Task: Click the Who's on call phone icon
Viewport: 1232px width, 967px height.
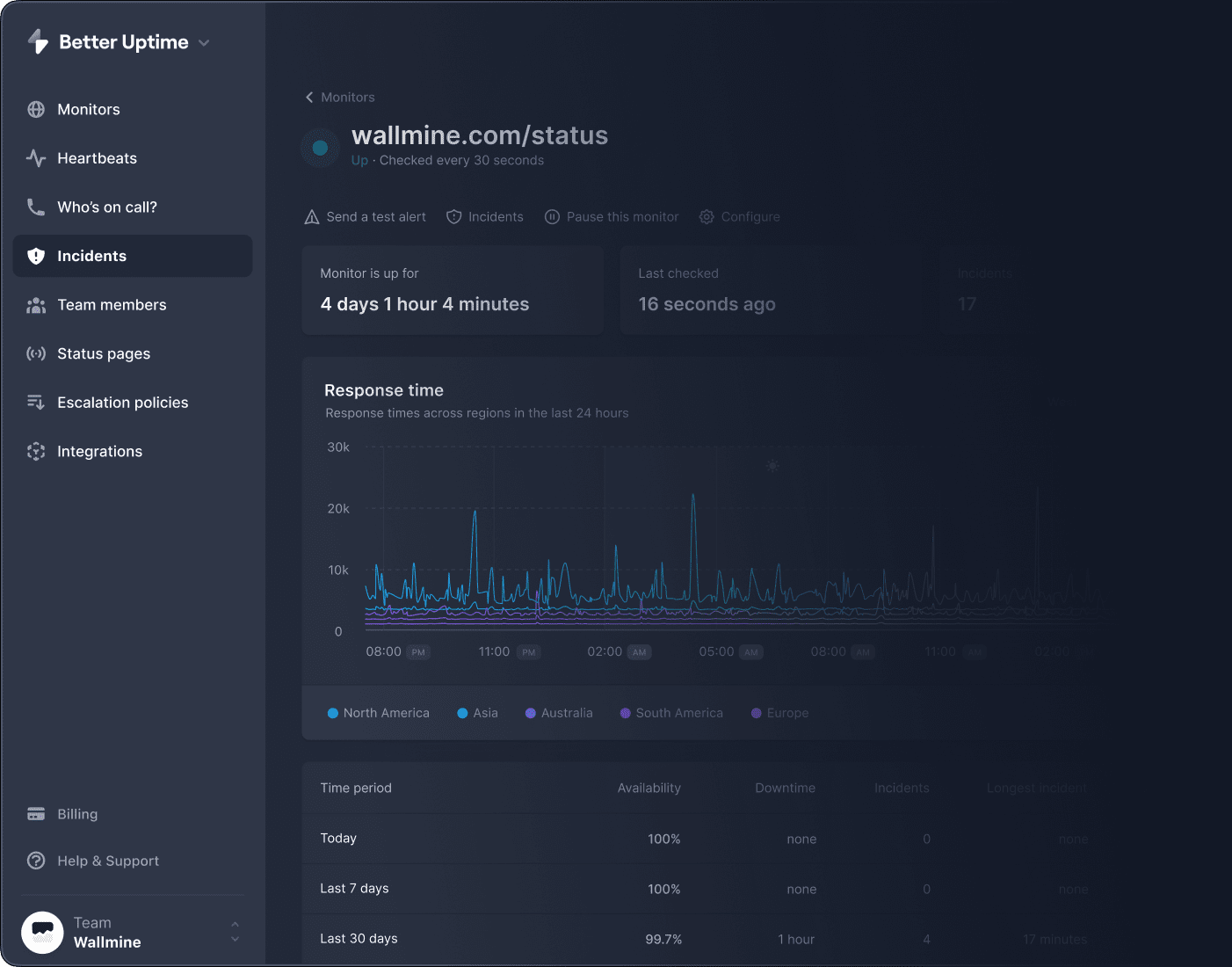Action: (36, 207)
